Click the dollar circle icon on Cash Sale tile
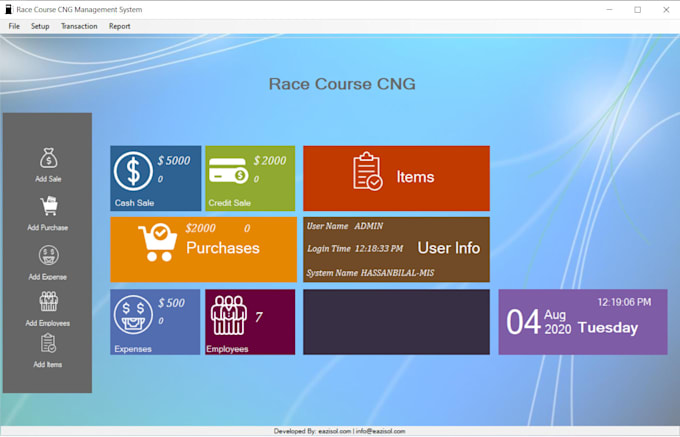This screenshot has height=437, width=680. [x=133, y=171]
